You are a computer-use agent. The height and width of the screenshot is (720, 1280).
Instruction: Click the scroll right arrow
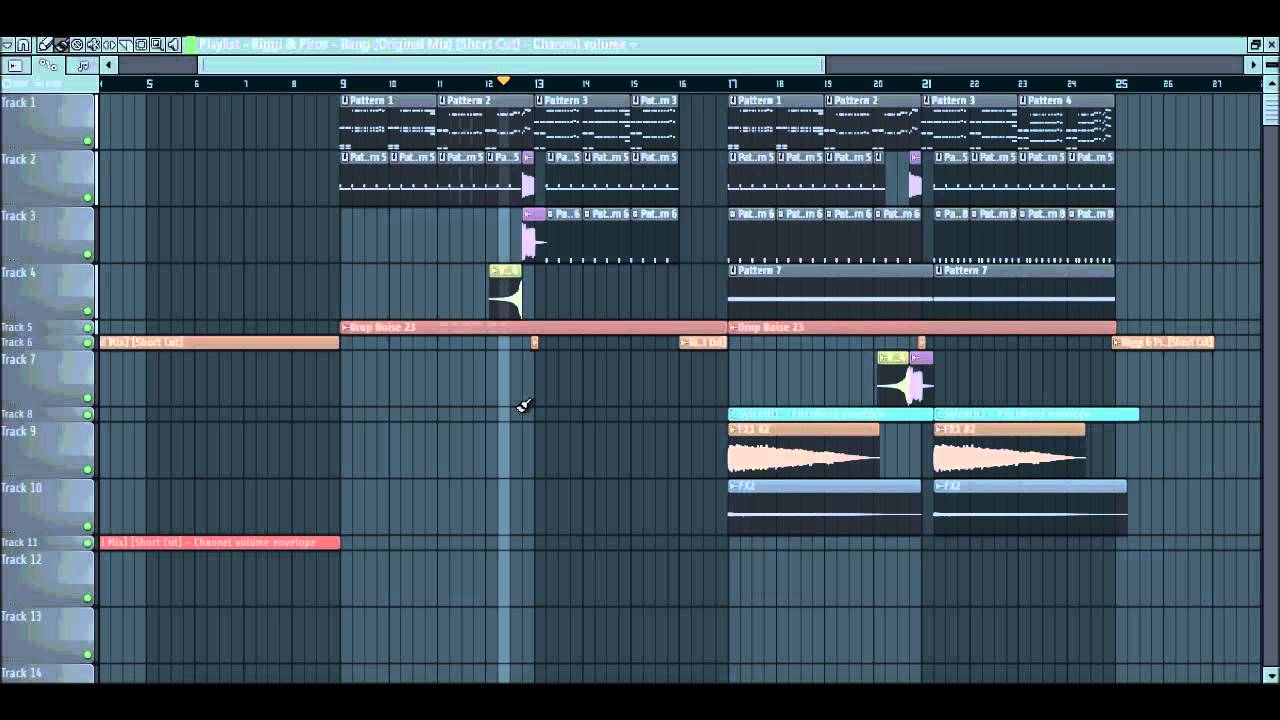click(1253, 65)
